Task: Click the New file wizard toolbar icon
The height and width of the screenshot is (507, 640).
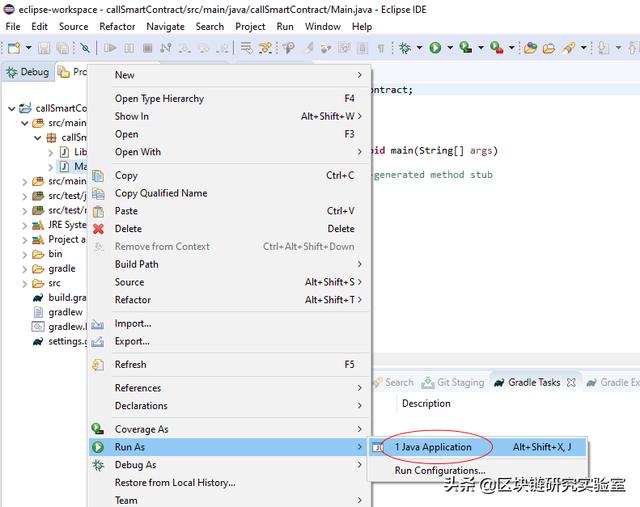Action: pos(14,48)
